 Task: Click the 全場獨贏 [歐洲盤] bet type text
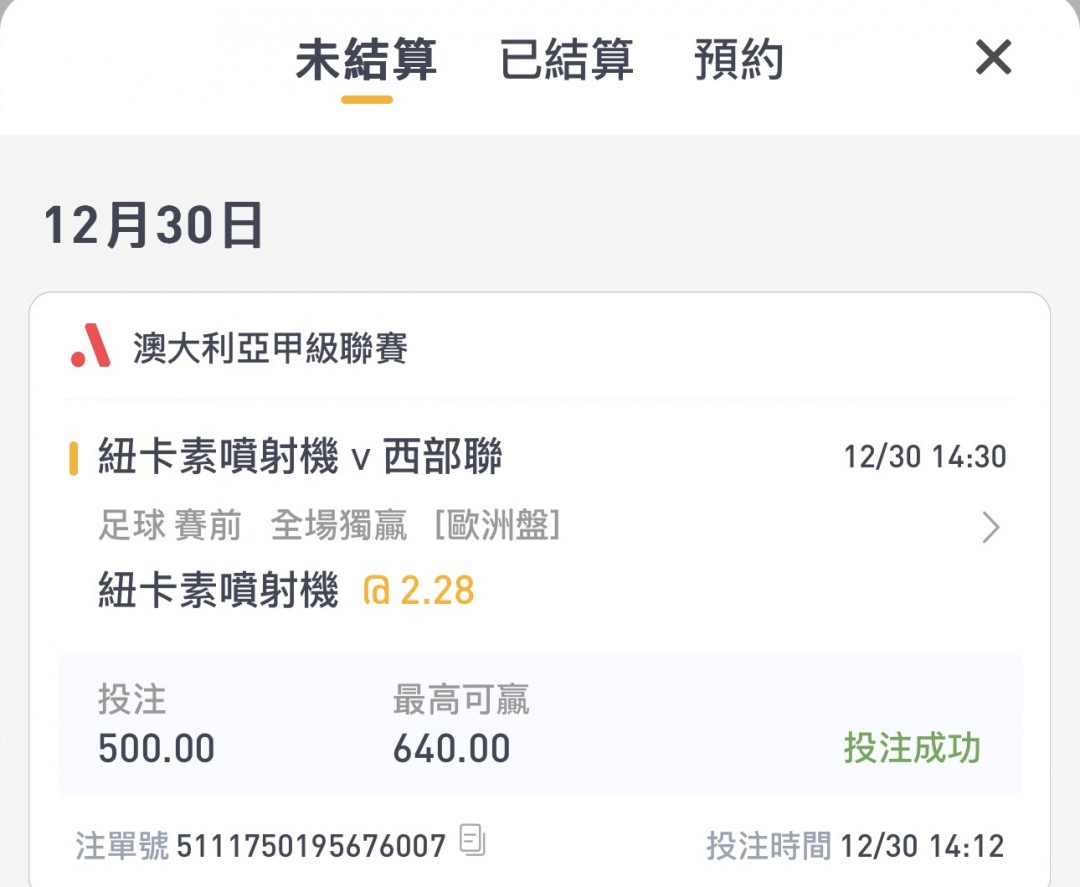pos(415,526)
